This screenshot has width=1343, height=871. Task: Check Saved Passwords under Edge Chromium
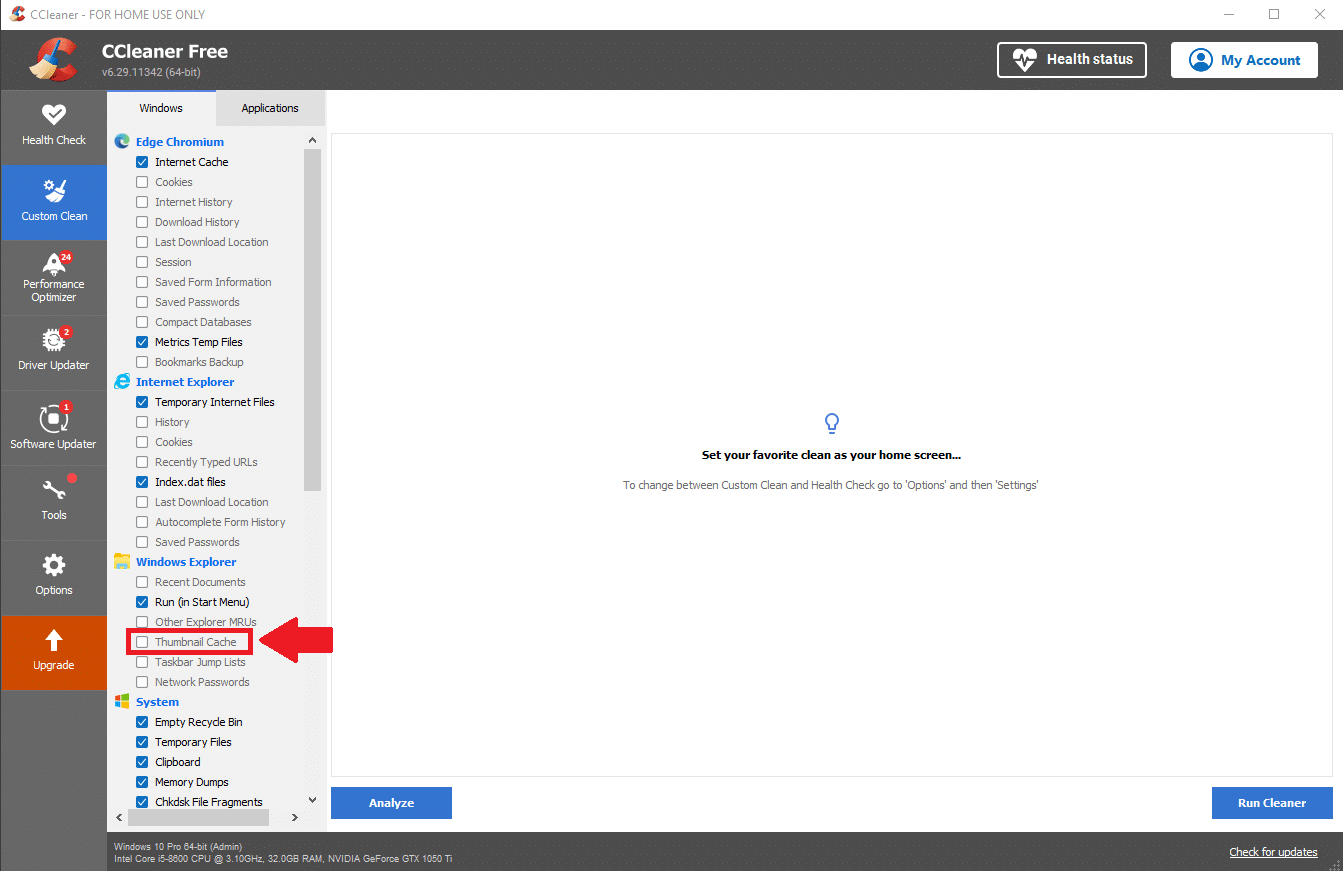142,302
